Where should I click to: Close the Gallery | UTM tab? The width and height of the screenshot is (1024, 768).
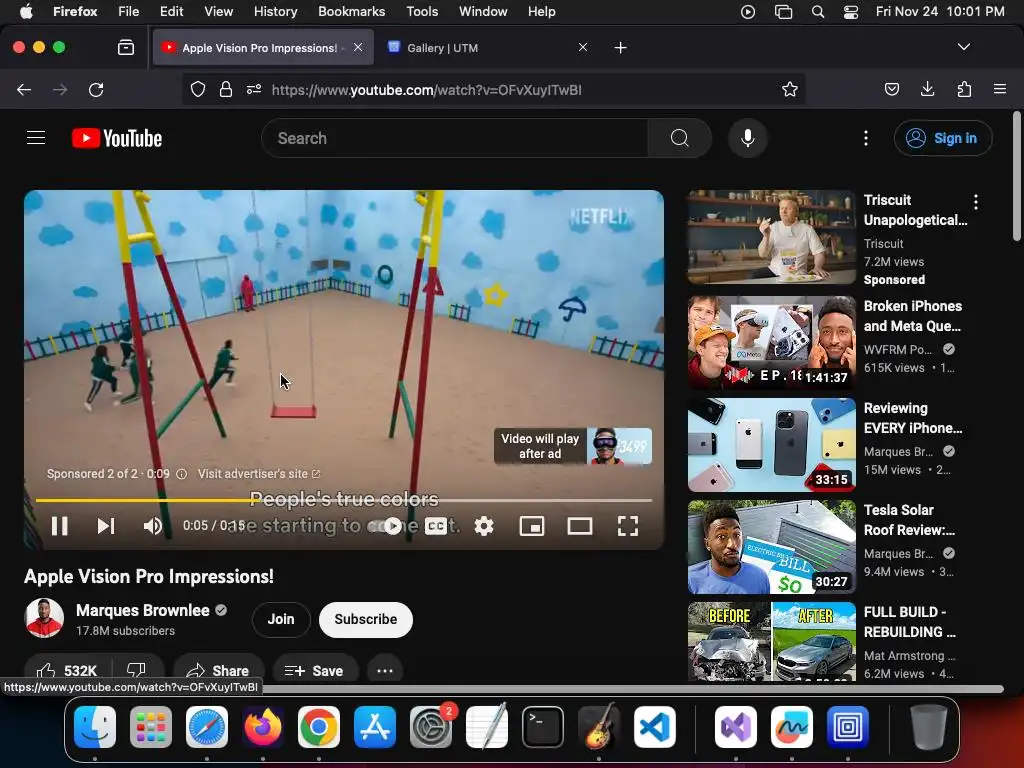click(583, 47)
